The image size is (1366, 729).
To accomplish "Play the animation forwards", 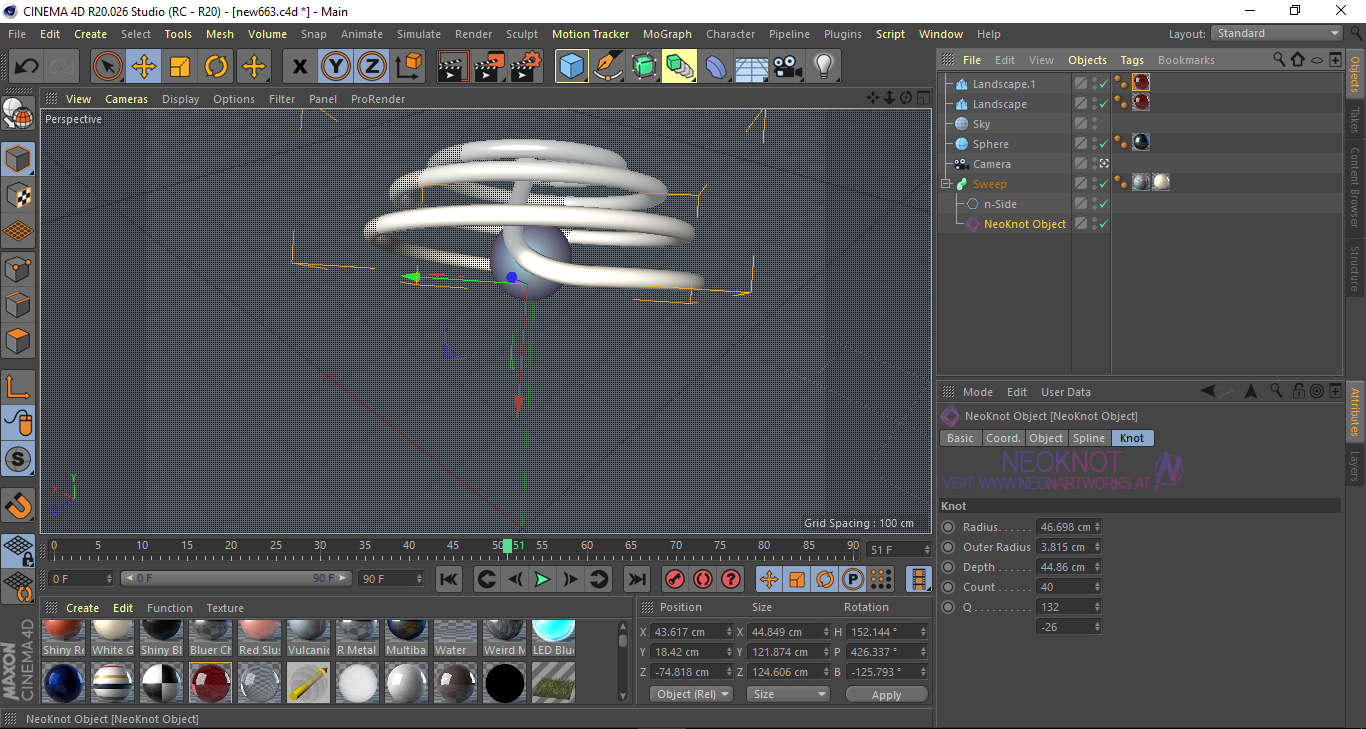I will [542, 579].
